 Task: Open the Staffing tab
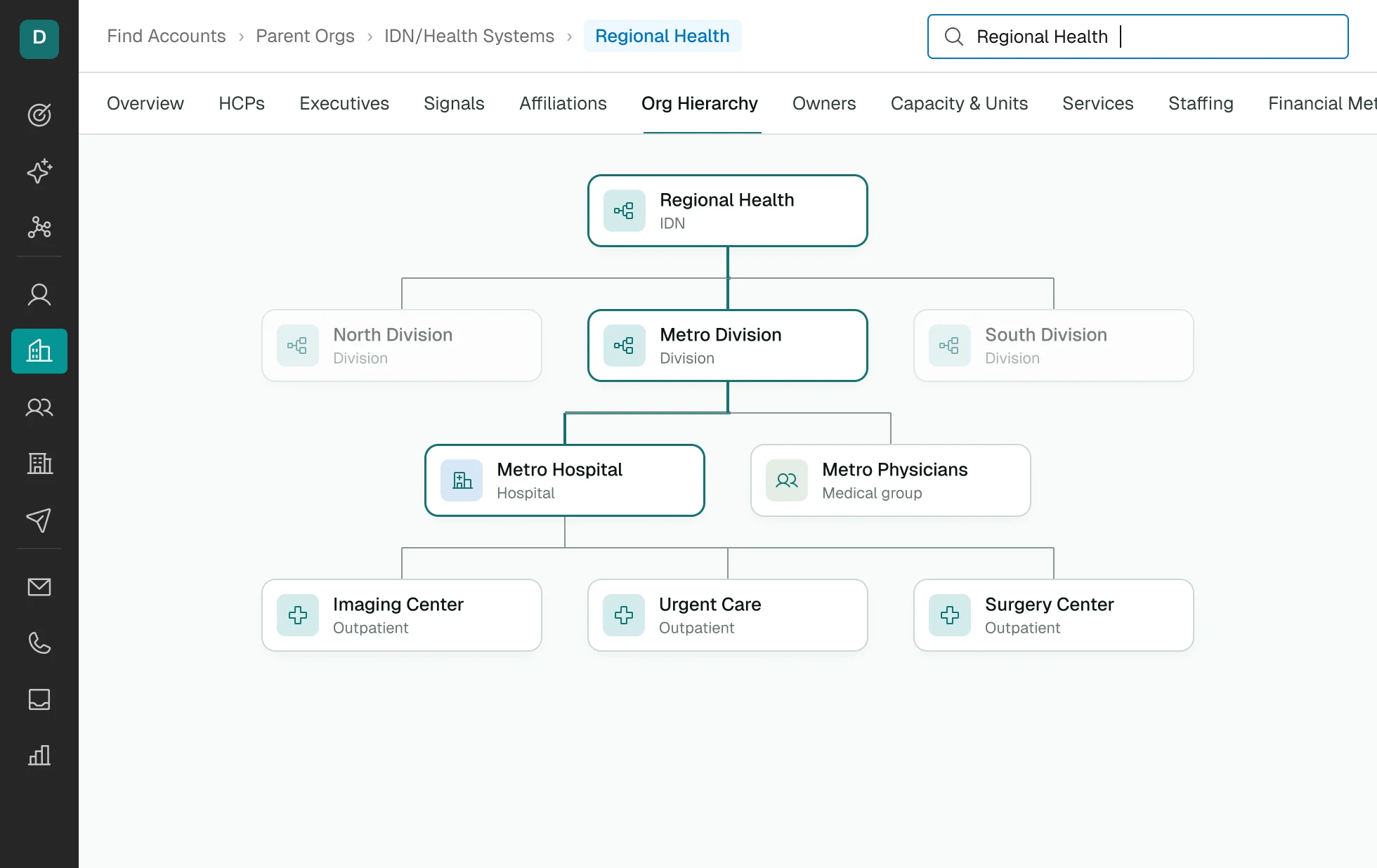[1201, 103]
